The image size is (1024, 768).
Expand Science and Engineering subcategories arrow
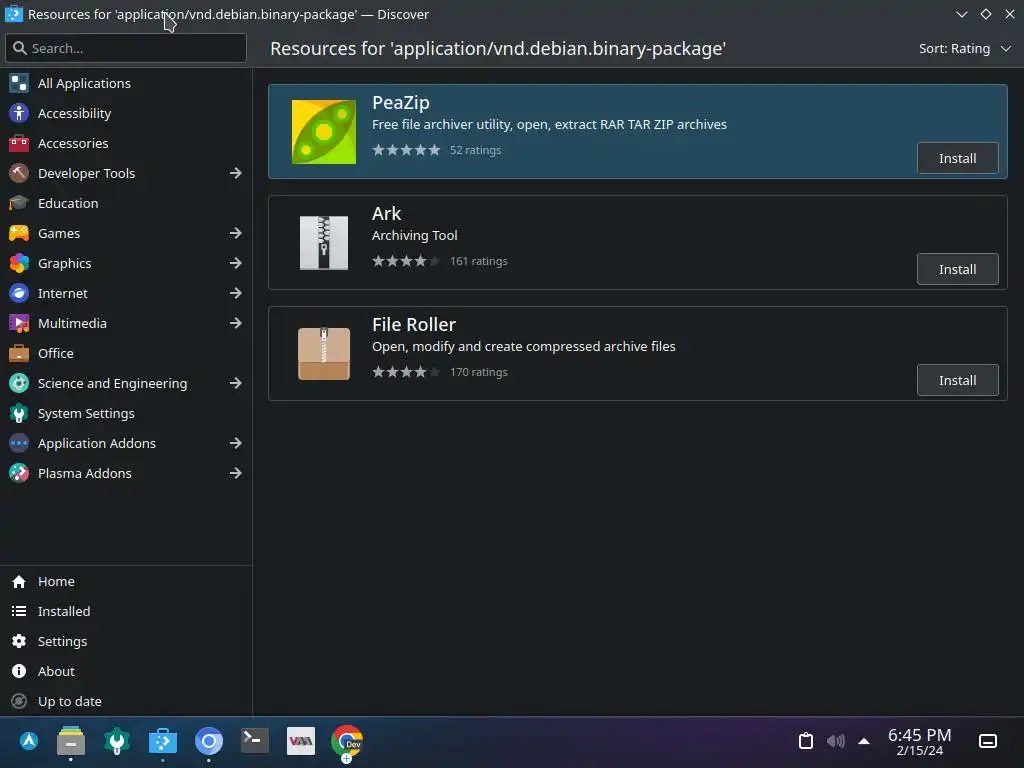236,383
